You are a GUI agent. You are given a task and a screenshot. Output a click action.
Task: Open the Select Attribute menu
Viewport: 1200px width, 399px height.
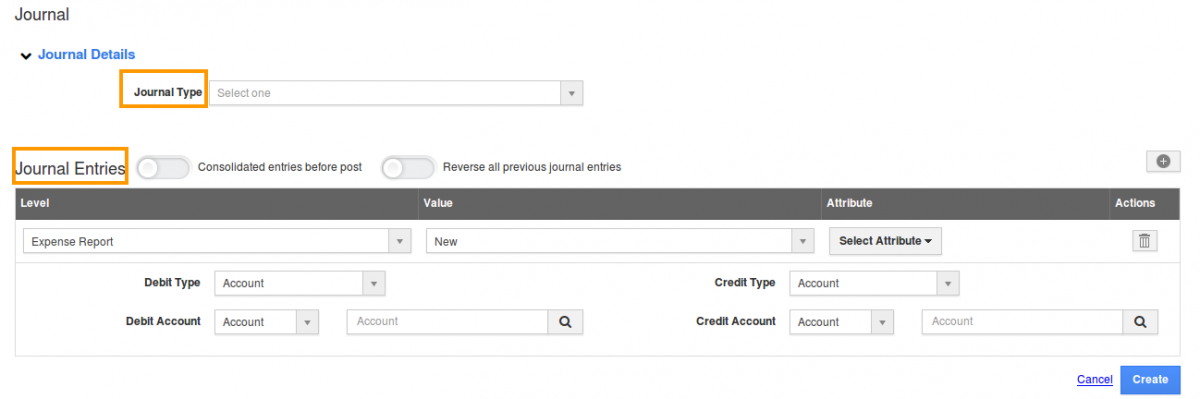click(x=886, y=241)
